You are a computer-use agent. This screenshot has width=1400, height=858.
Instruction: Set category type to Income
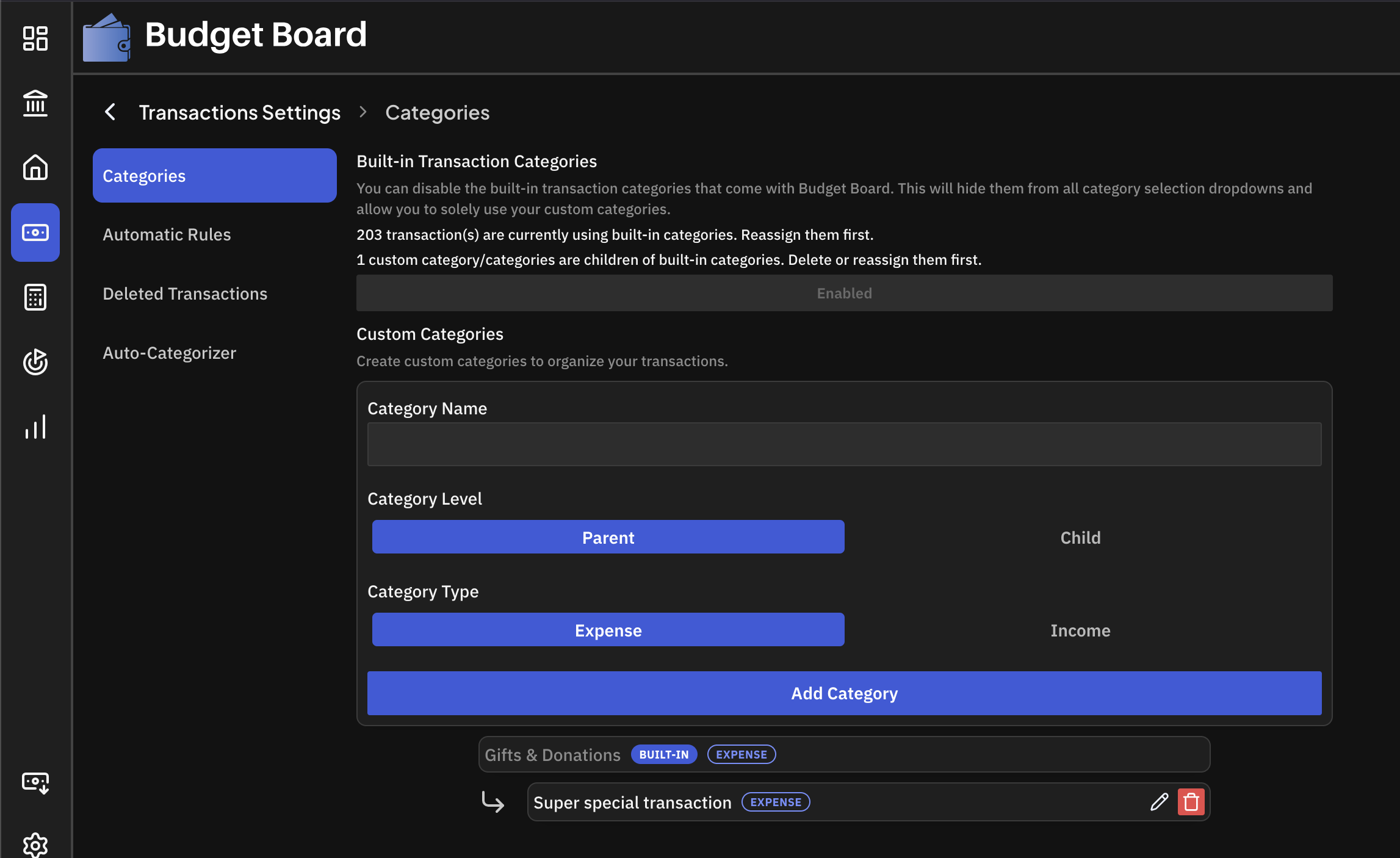click(x=1081, y=630)
